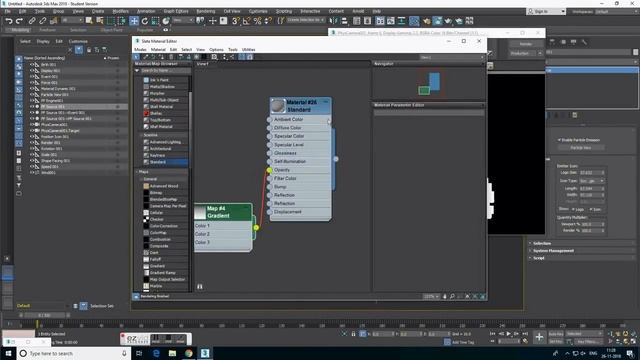The width and height of the screenshot is (640, 360).
Task: Select the Unlink Selection icon
Action: 42,20
